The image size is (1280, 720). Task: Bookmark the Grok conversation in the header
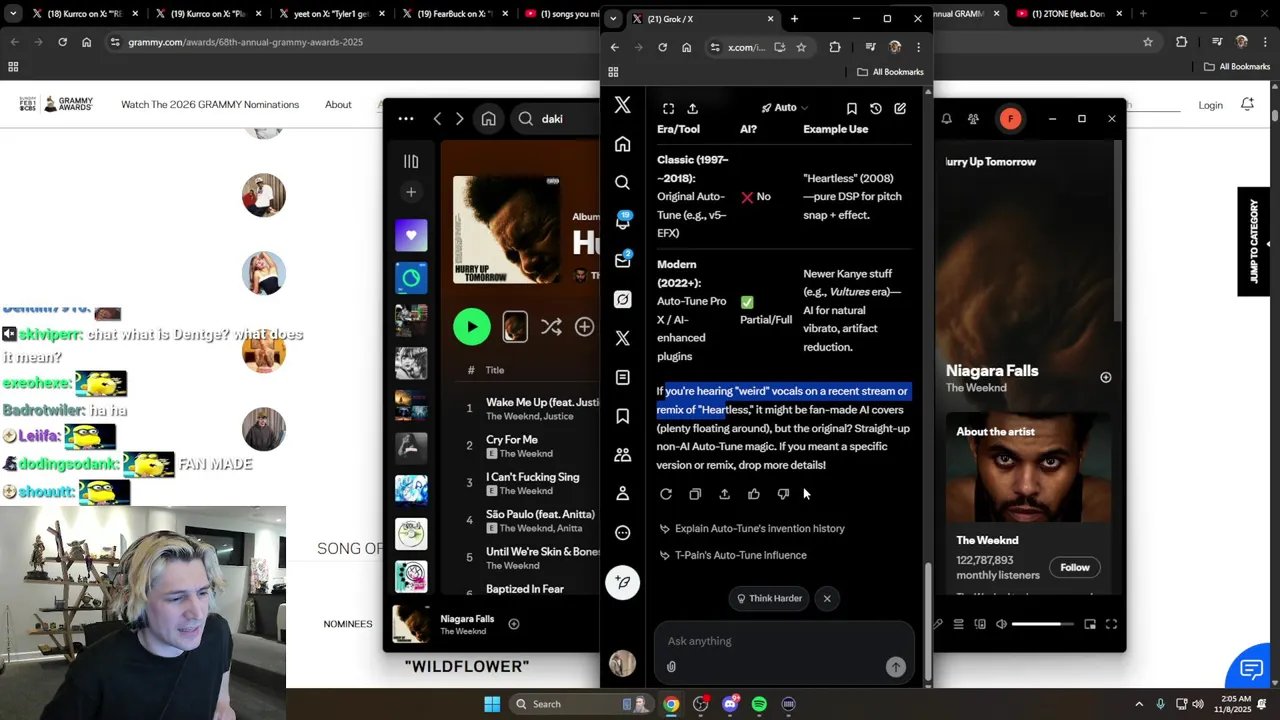point(852,108)
